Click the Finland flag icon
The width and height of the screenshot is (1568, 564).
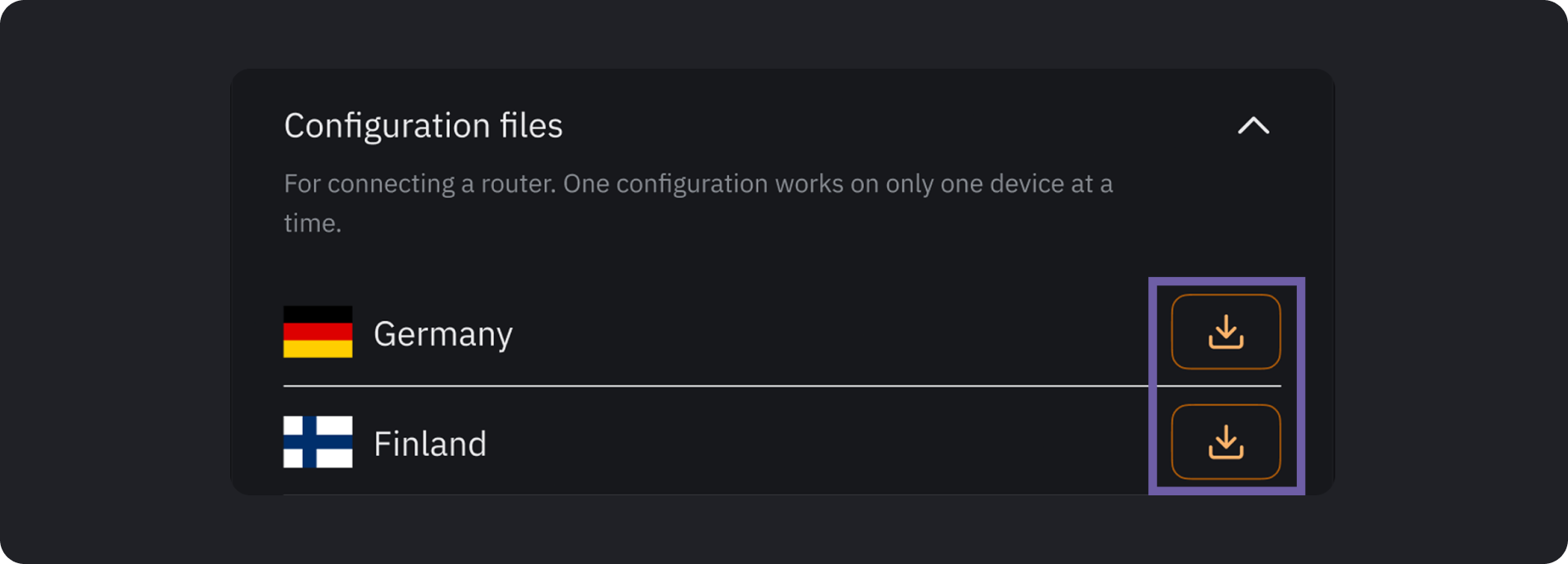click(318, 442)
